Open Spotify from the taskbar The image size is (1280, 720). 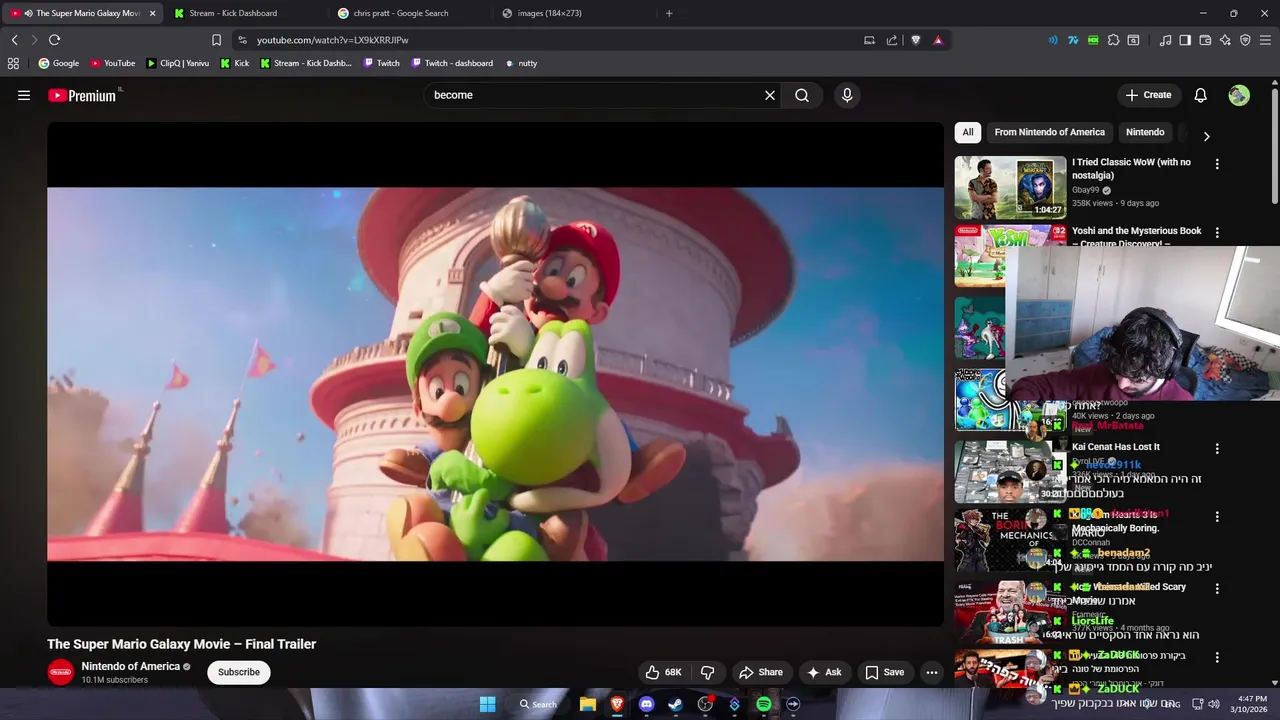(x=764, y=704)
